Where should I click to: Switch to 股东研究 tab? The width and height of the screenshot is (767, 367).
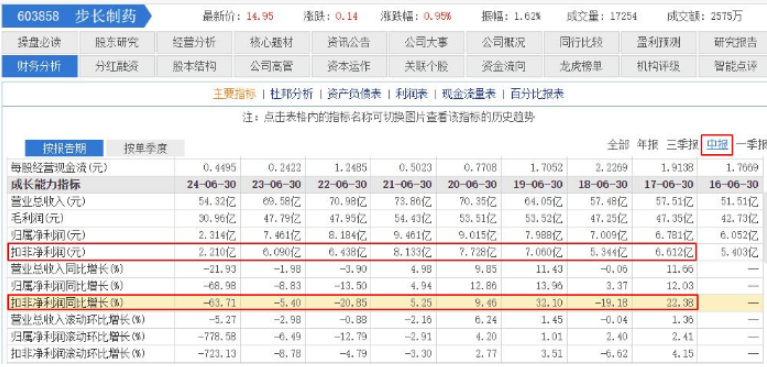[x=116, y=43]
